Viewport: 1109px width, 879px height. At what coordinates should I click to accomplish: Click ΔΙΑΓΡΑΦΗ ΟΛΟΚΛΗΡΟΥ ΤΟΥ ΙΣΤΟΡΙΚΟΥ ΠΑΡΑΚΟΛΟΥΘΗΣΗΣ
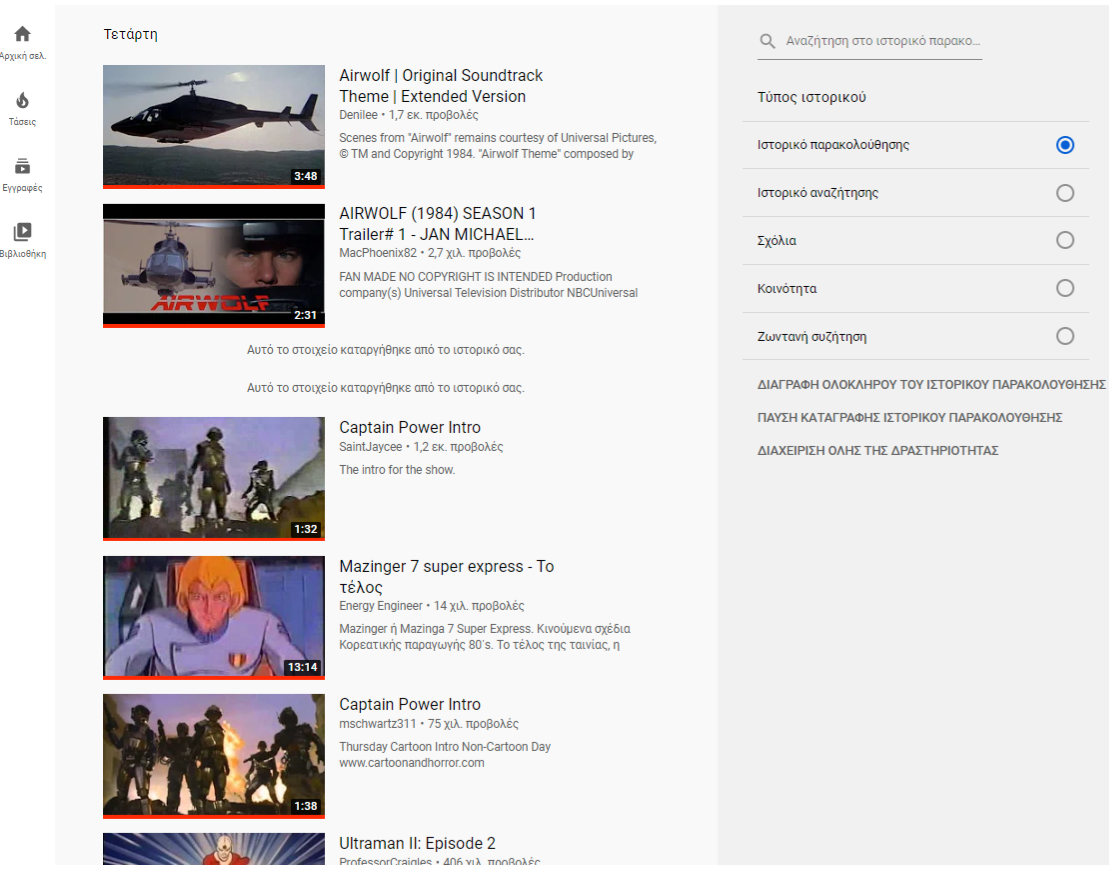click(x=931, y=385)
